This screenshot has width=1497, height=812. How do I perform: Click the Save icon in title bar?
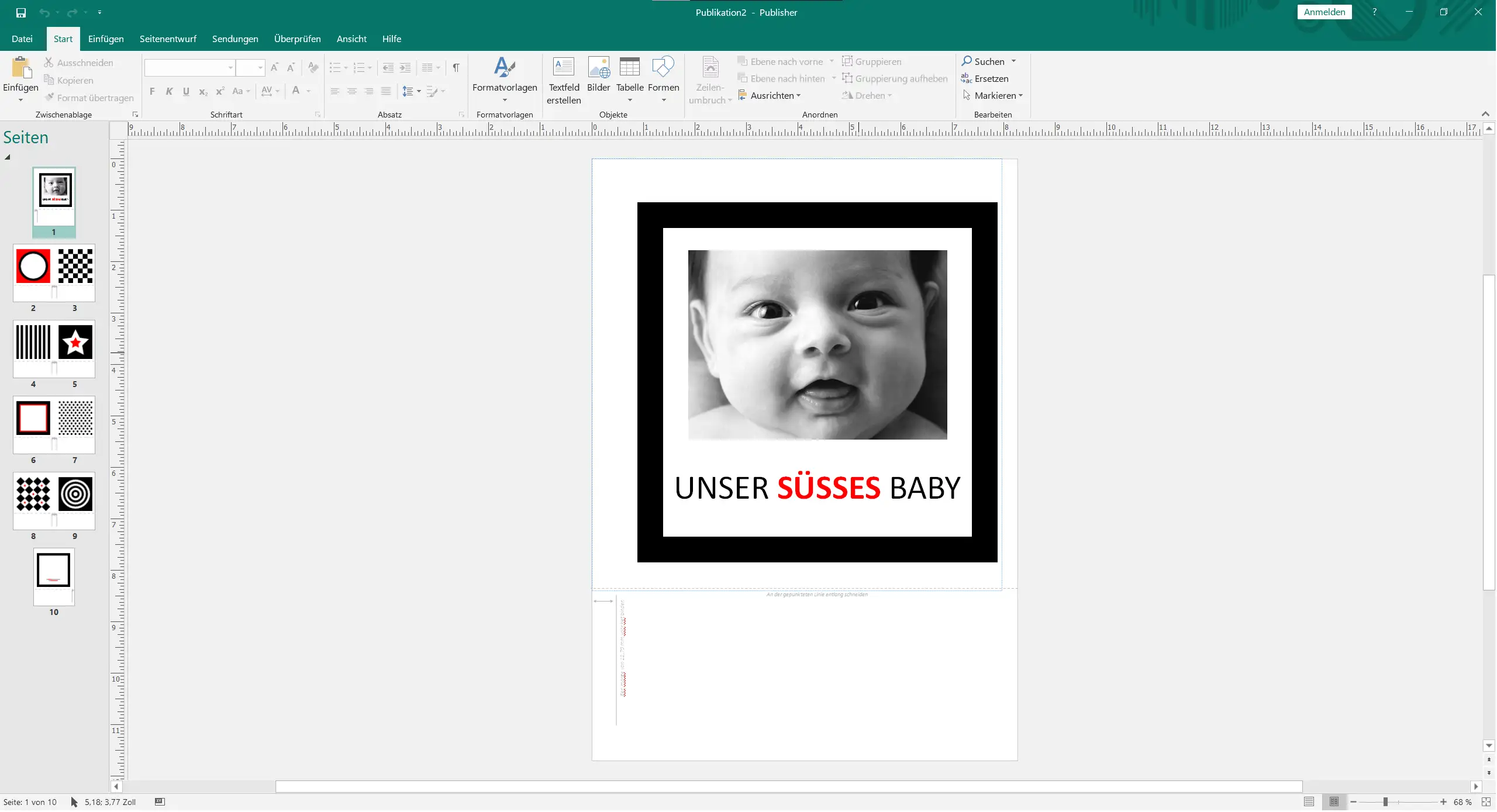click(21, 12)
